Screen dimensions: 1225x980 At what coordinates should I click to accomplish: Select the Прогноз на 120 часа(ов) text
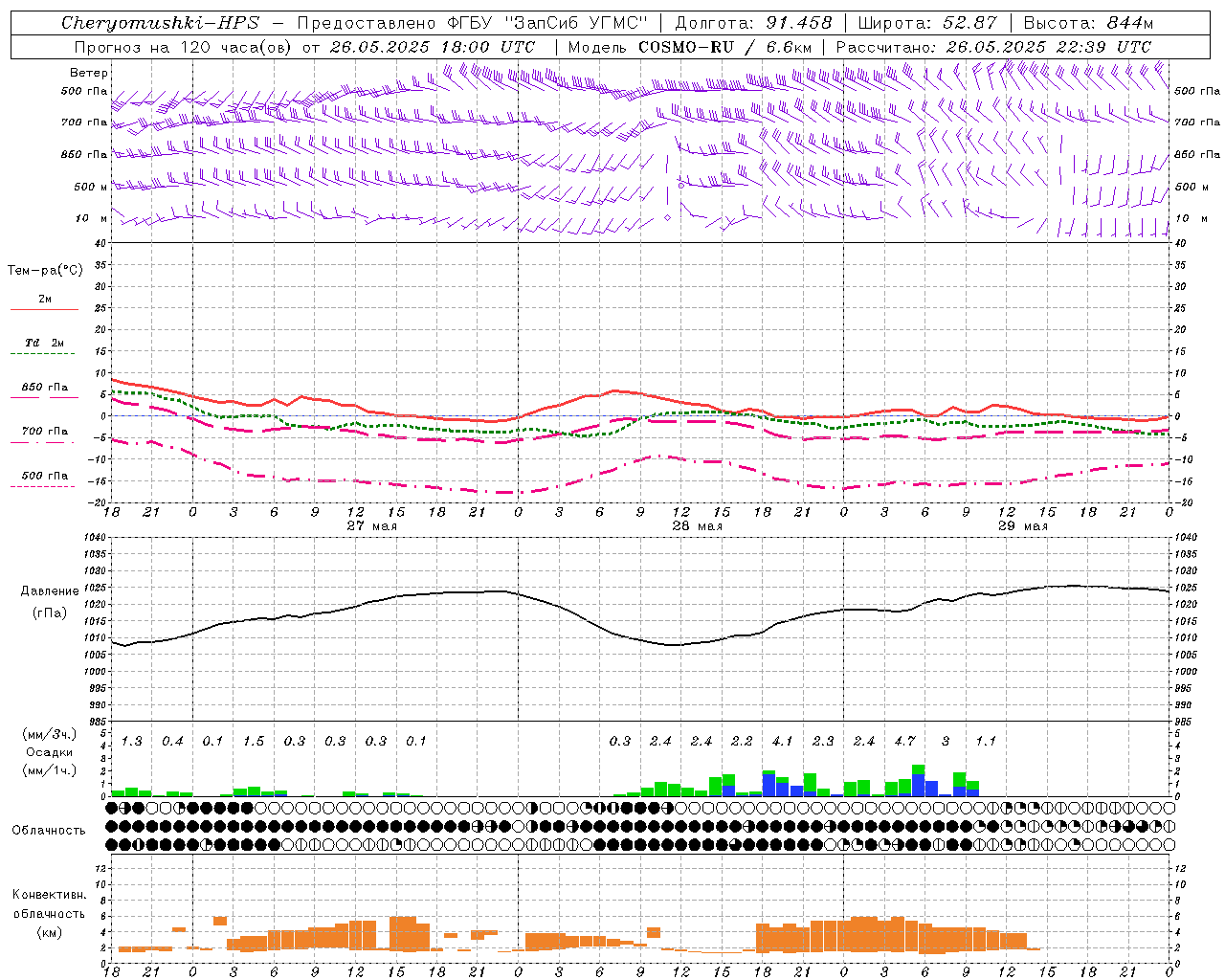click(183, 47)
